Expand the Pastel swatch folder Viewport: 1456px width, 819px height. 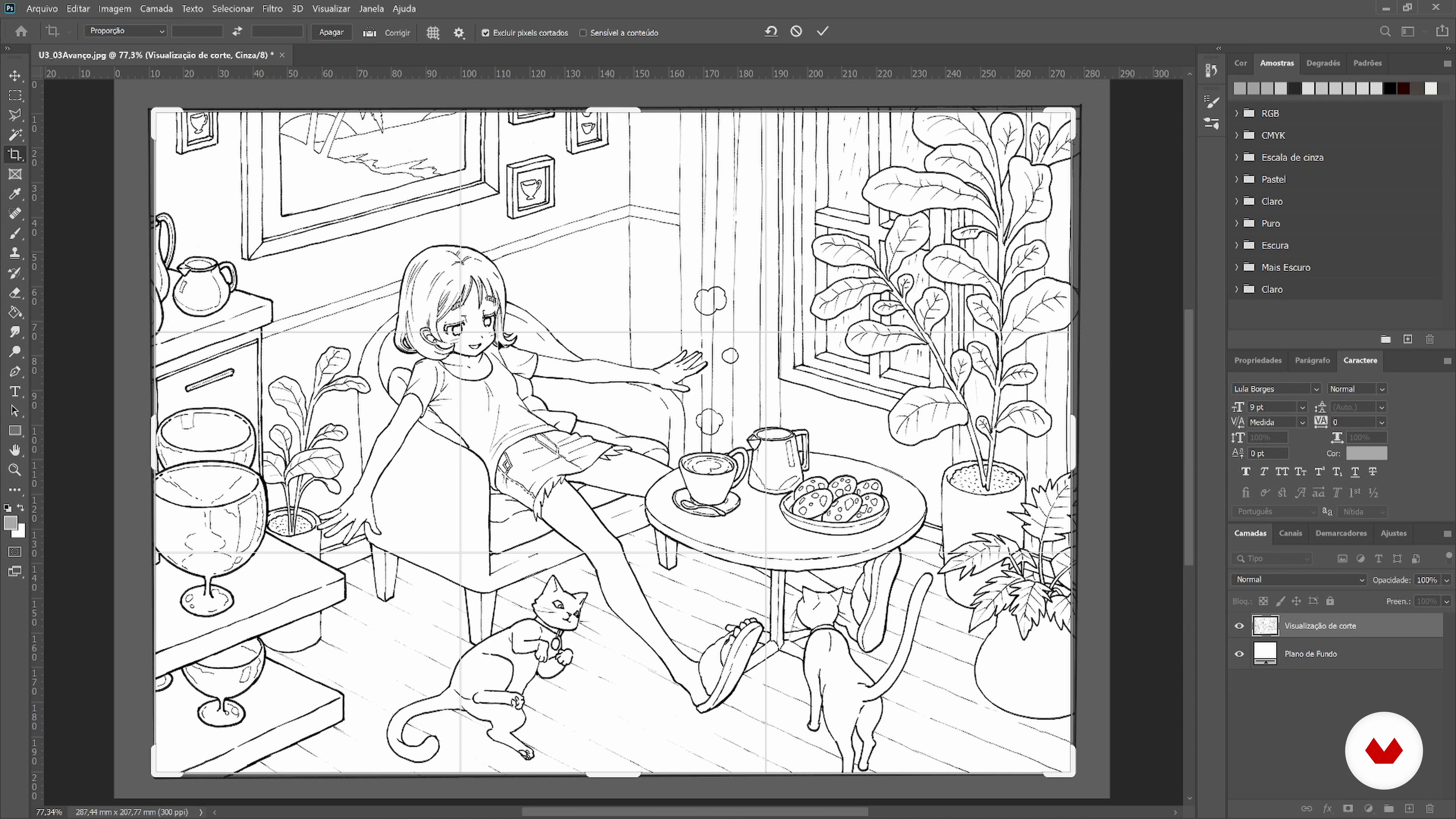pyautogui.click(x=1237, y=179)
